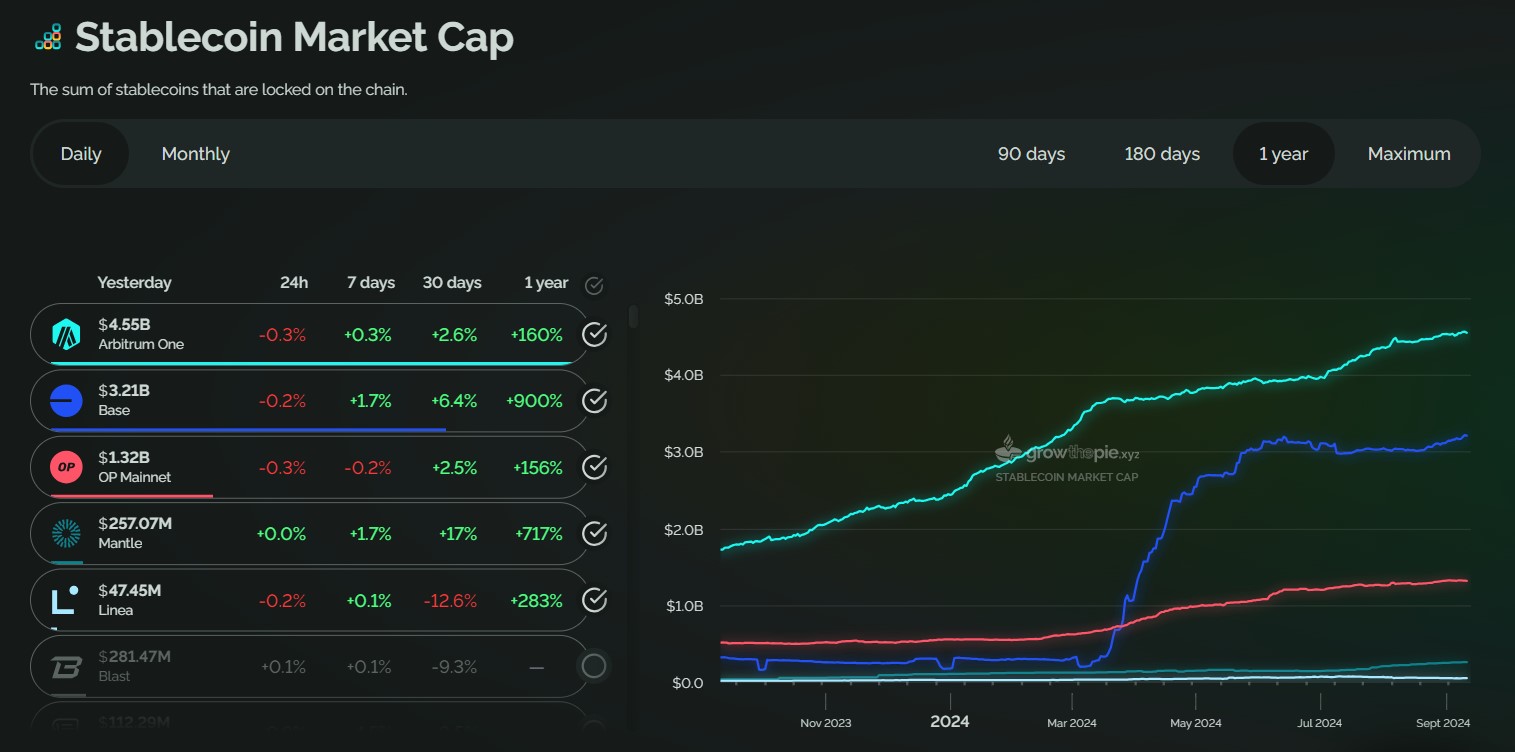This screenshot has height=752, width=1515.
Task: Click Arbitrum One's $4.55B value
Action: coord(124,325)
